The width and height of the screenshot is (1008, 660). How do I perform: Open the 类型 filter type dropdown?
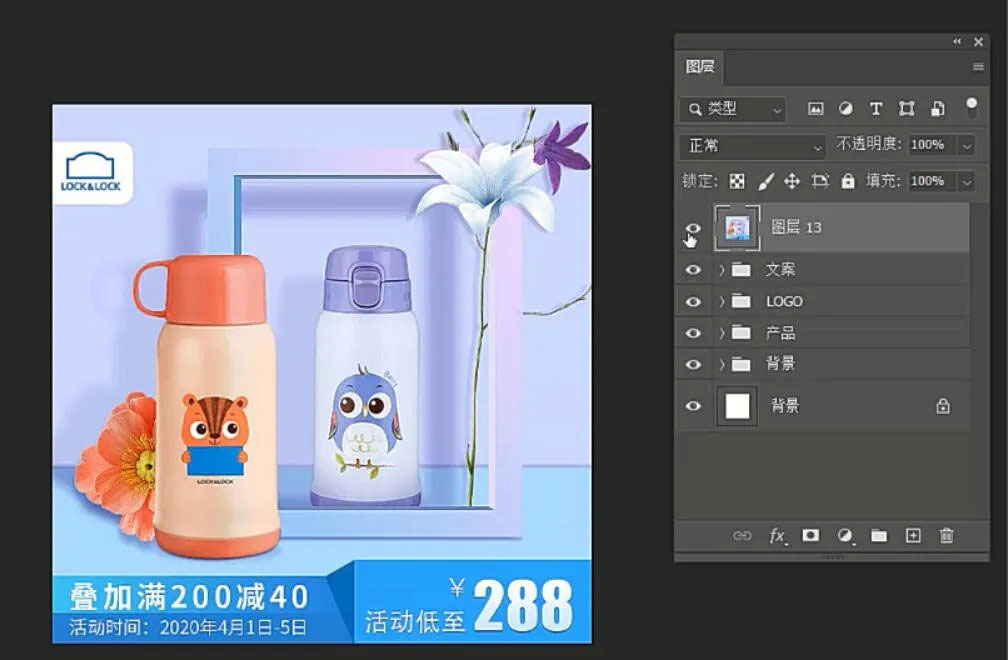(x=733, y=109)
